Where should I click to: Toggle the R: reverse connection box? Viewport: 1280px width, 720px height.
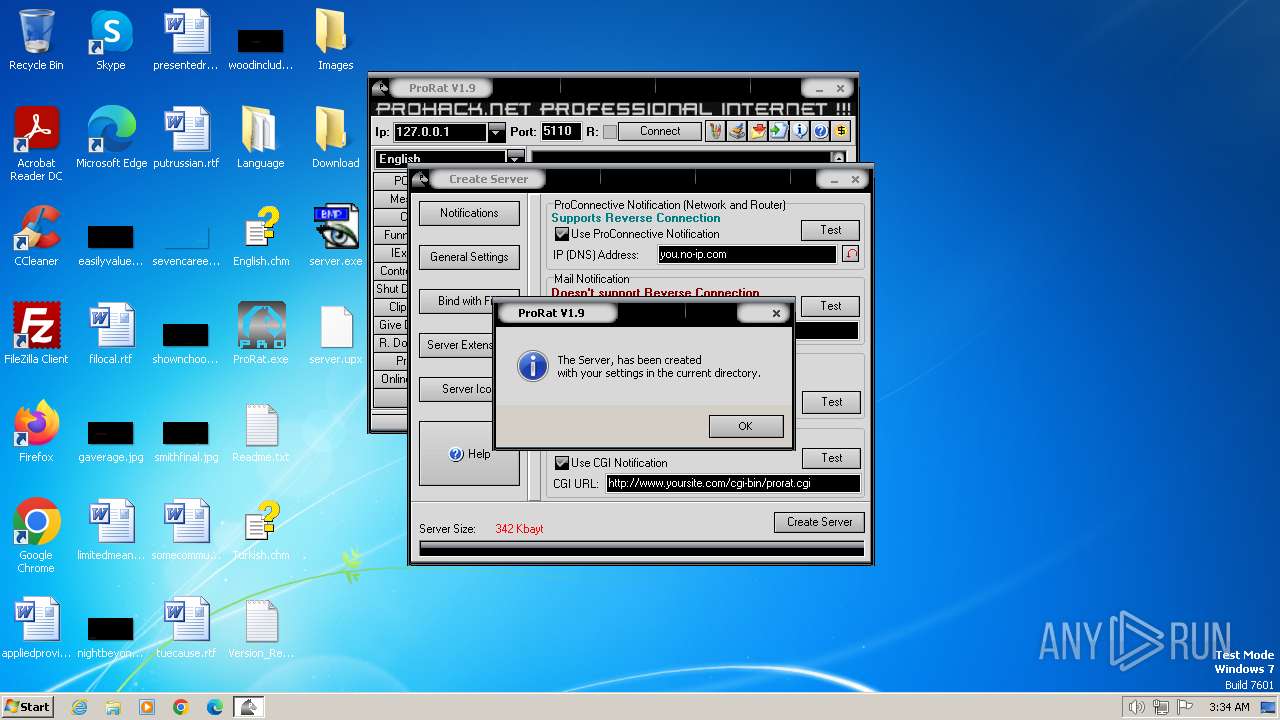609,132
